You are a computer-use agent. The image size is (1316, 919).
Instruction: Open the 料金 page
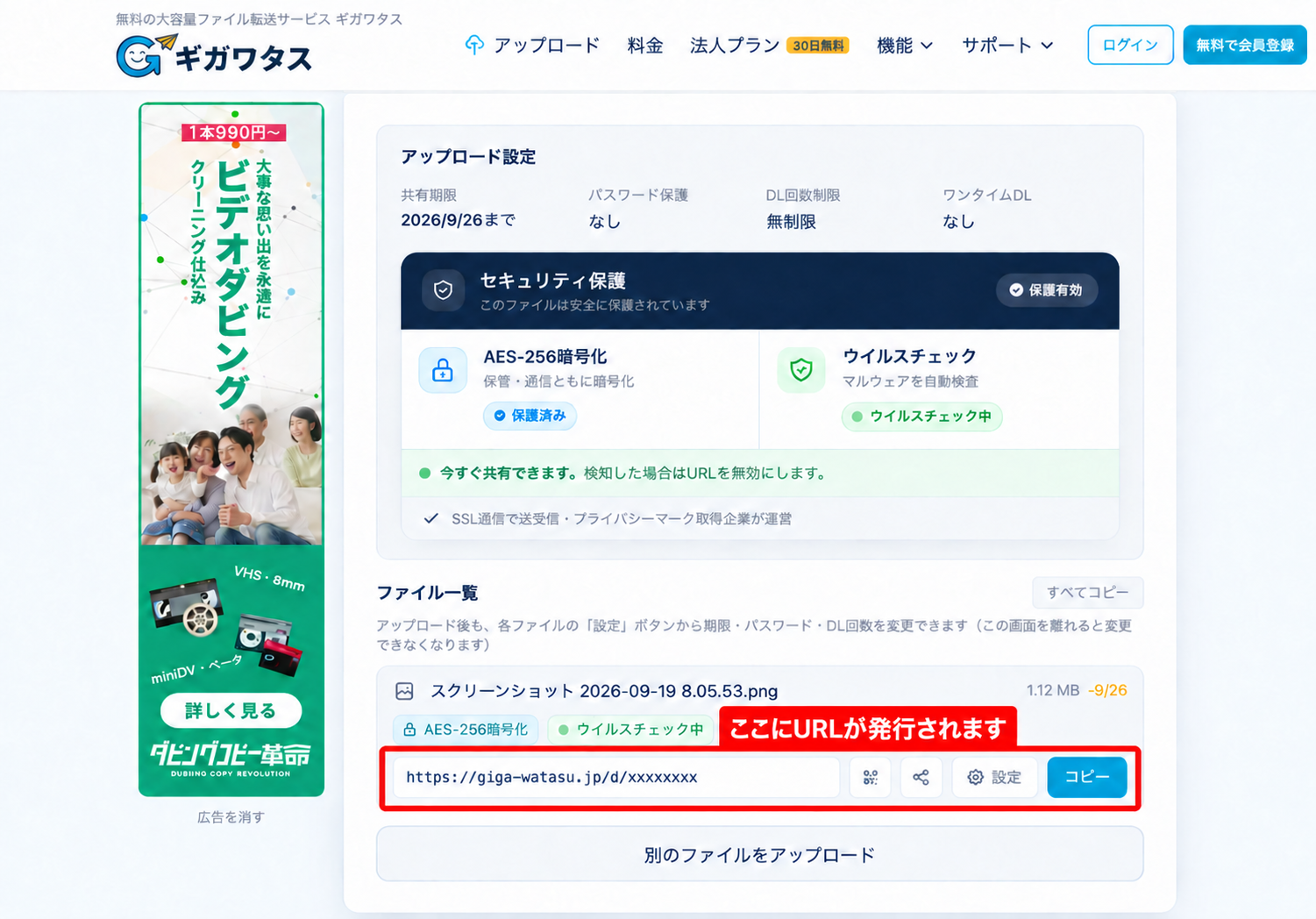click(645, 45)
